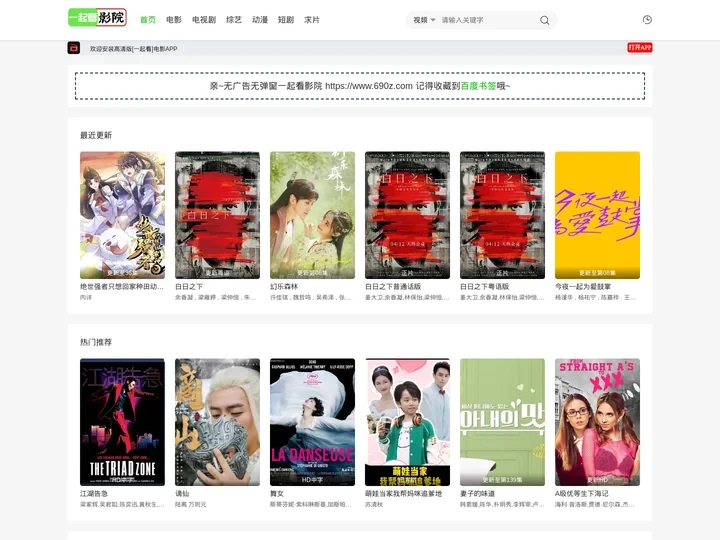Click the 一起看影院 site logo

[97, 17]
